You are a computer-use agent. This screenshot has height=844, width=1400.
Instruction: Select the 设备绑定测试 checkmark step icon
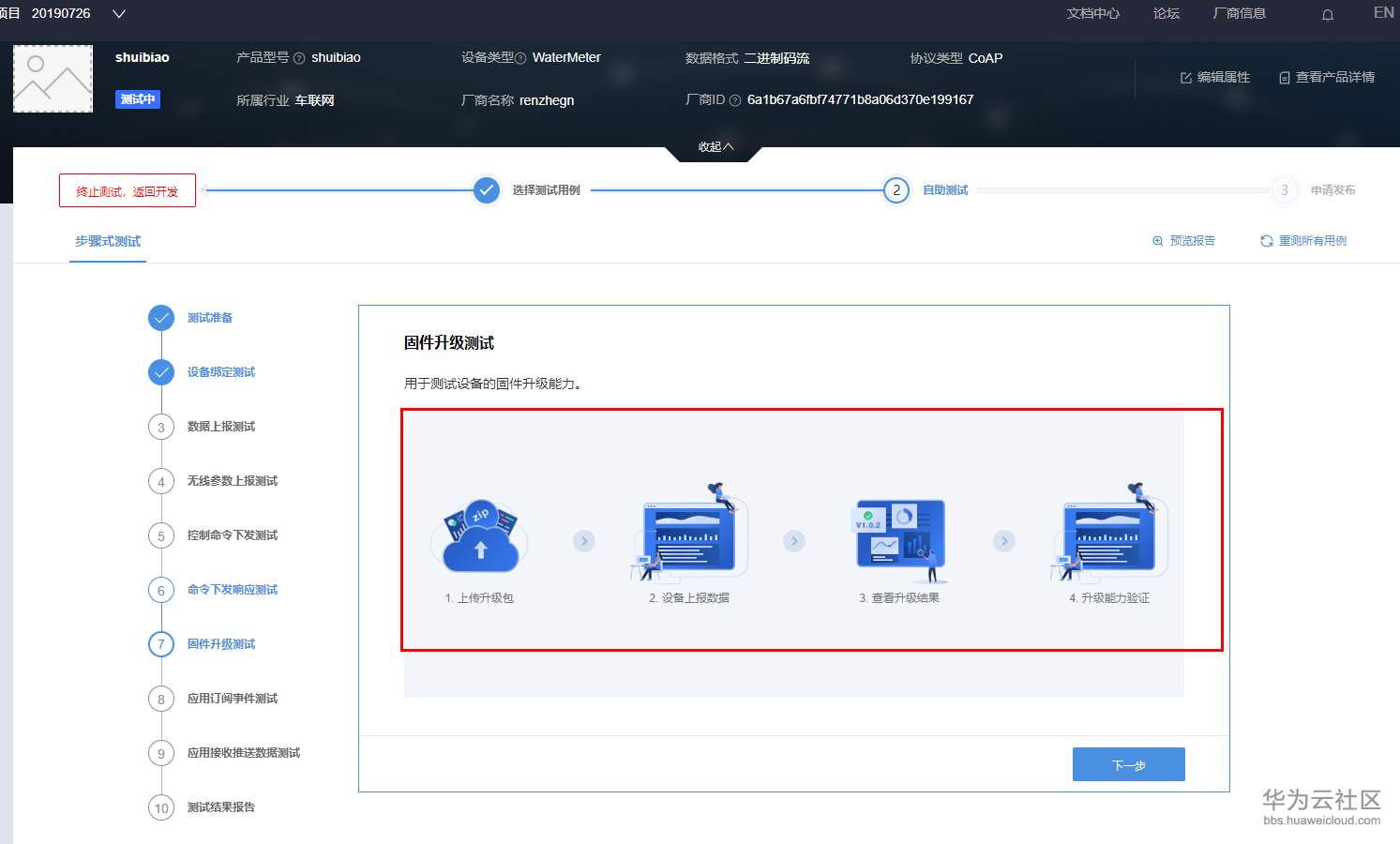coord(161,372)
